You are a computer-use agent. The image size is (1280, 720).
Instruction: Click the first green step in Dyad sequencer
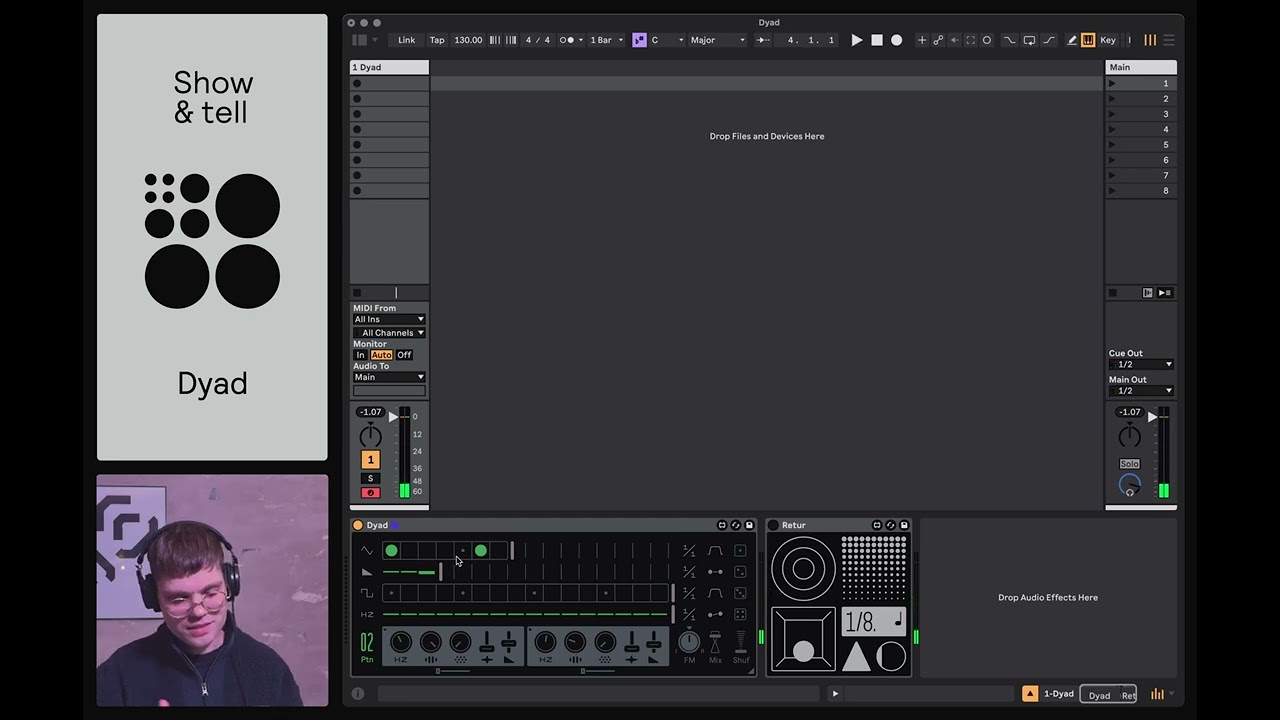(391, 551)
